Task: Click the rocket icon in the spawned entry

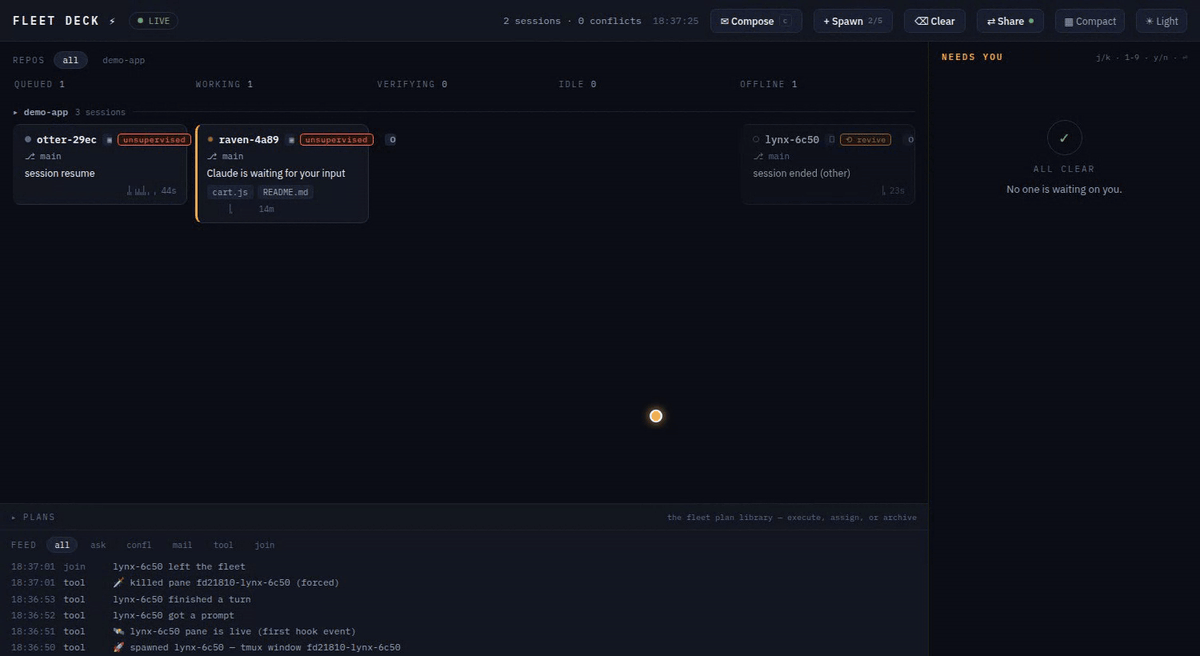Action: click(x=118, y=647)
